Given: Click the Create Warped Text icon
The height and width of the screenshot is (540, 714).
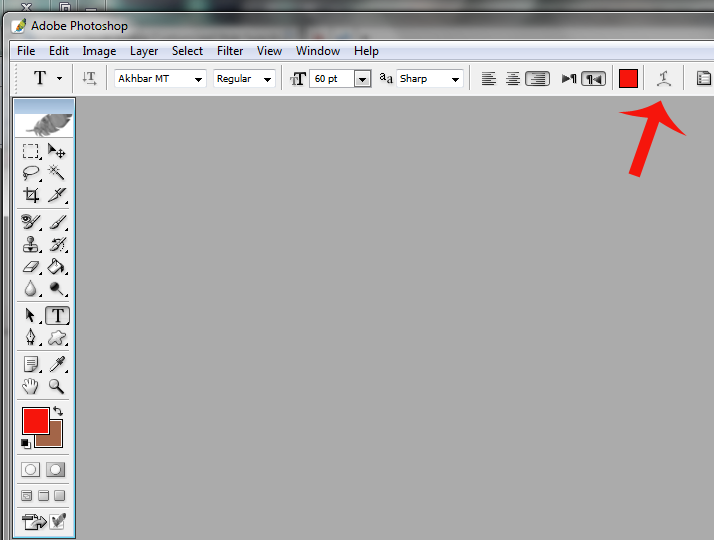Looking at the screenshot, I should click(x=662, y=79).
